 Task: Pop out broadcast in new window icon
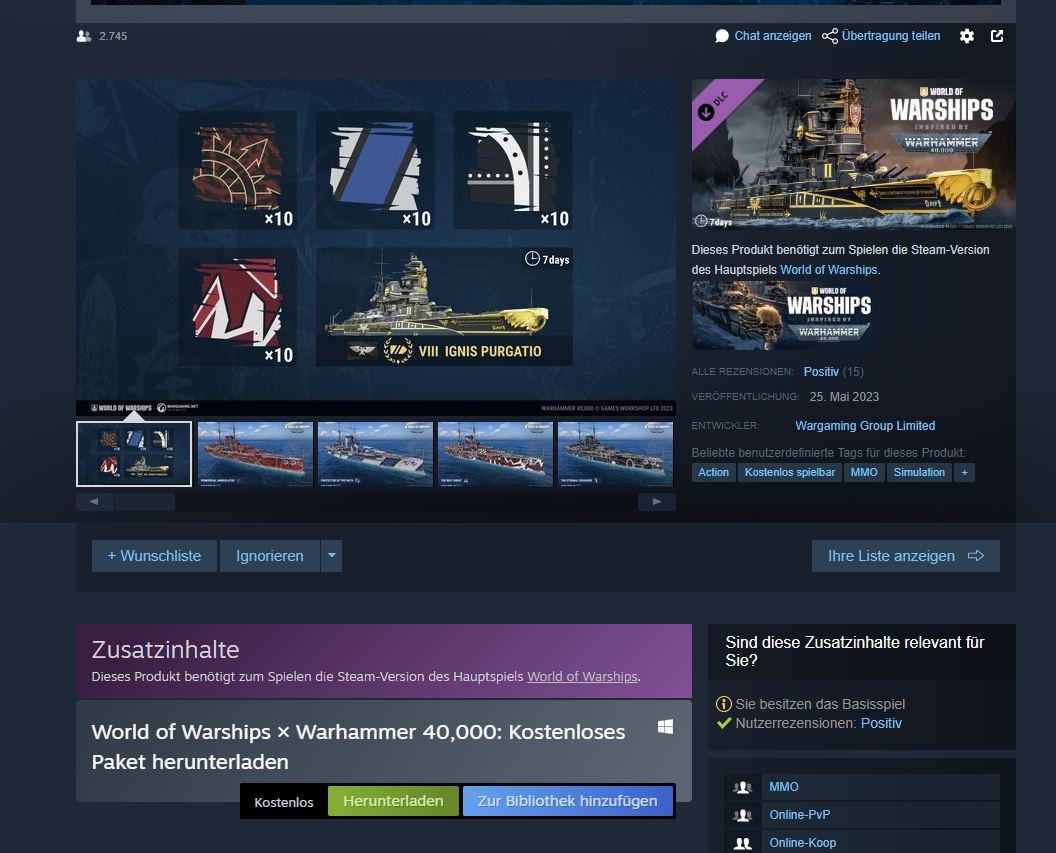[x=997, y=36]
